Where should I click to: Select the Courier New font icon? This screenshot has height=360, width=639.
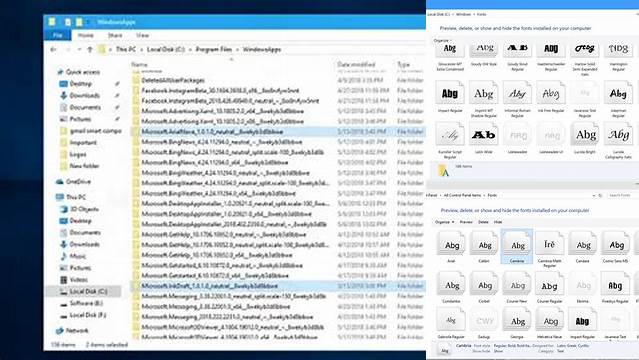[517, 284]
